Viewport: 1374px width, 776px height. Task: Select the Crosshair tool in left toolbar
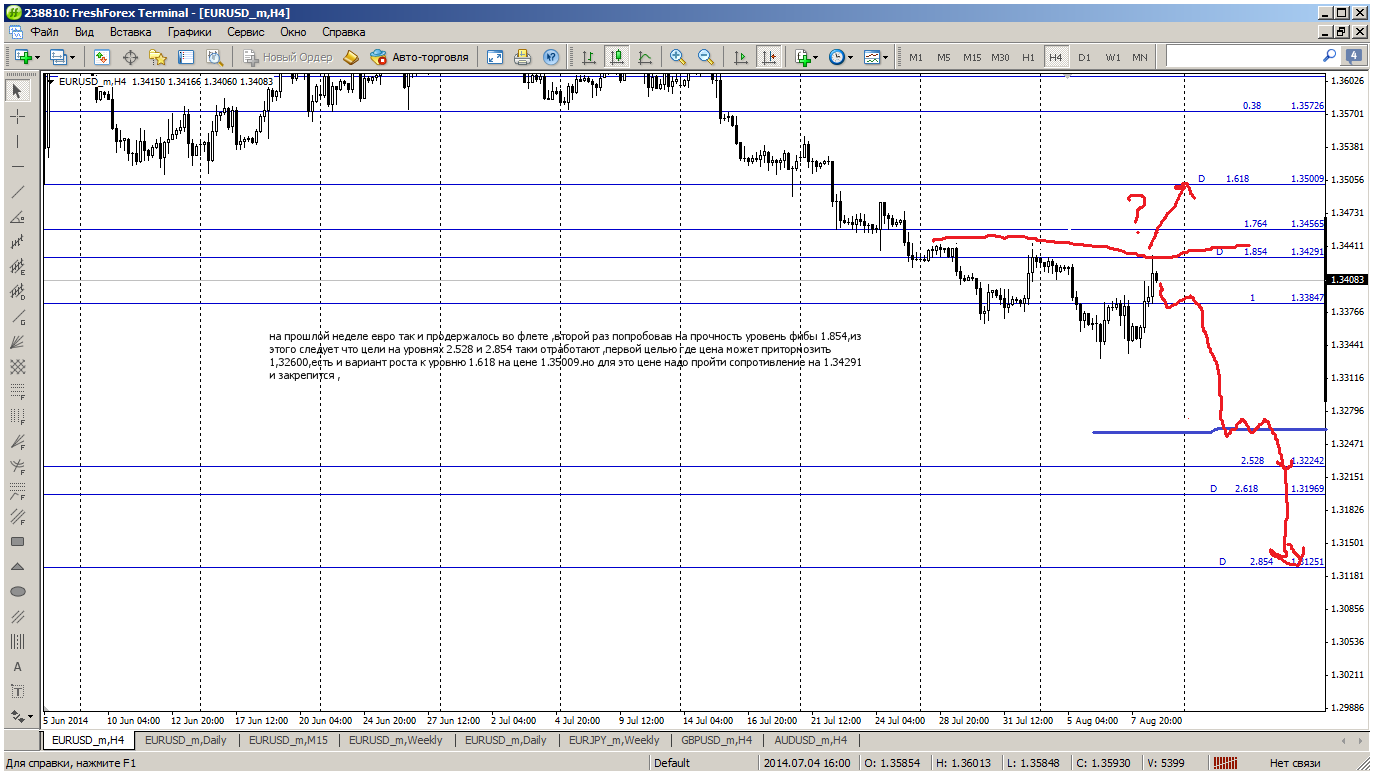tap(17, 117)
